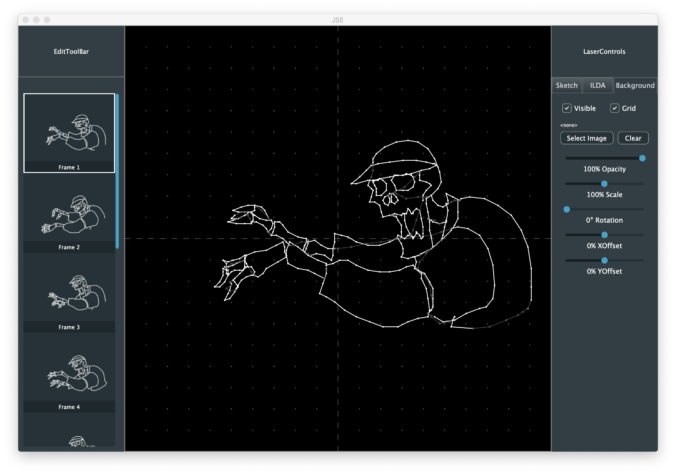
Task: Click the Clear button
Action: 633,138
